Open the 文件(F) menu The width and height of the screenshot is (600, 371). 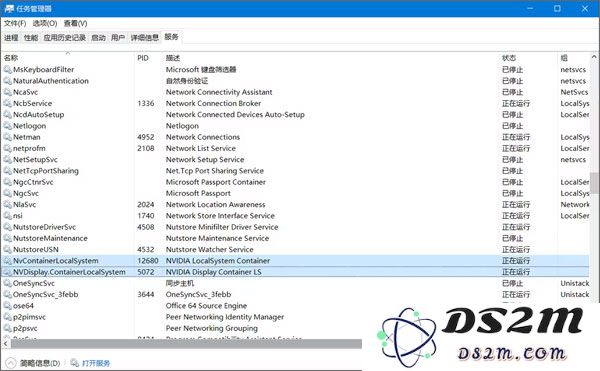coord(15,23)
